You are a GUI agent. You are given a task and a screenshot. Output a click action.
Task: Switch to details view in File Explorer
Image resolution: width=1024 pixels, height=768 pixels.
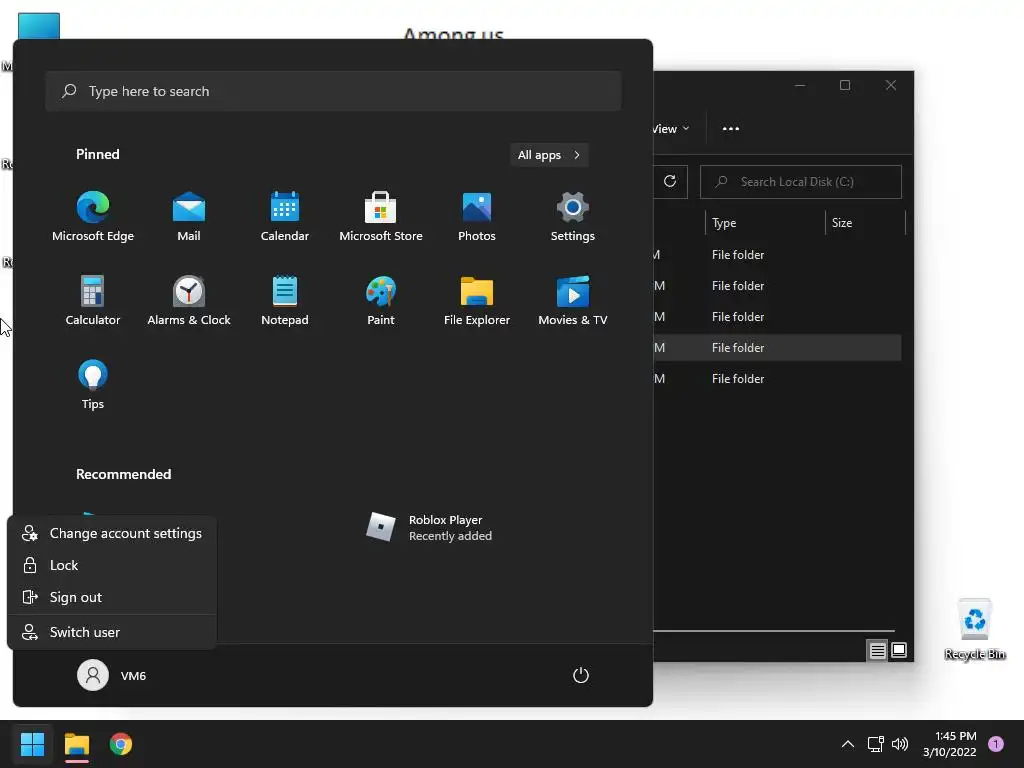[877, 650]
